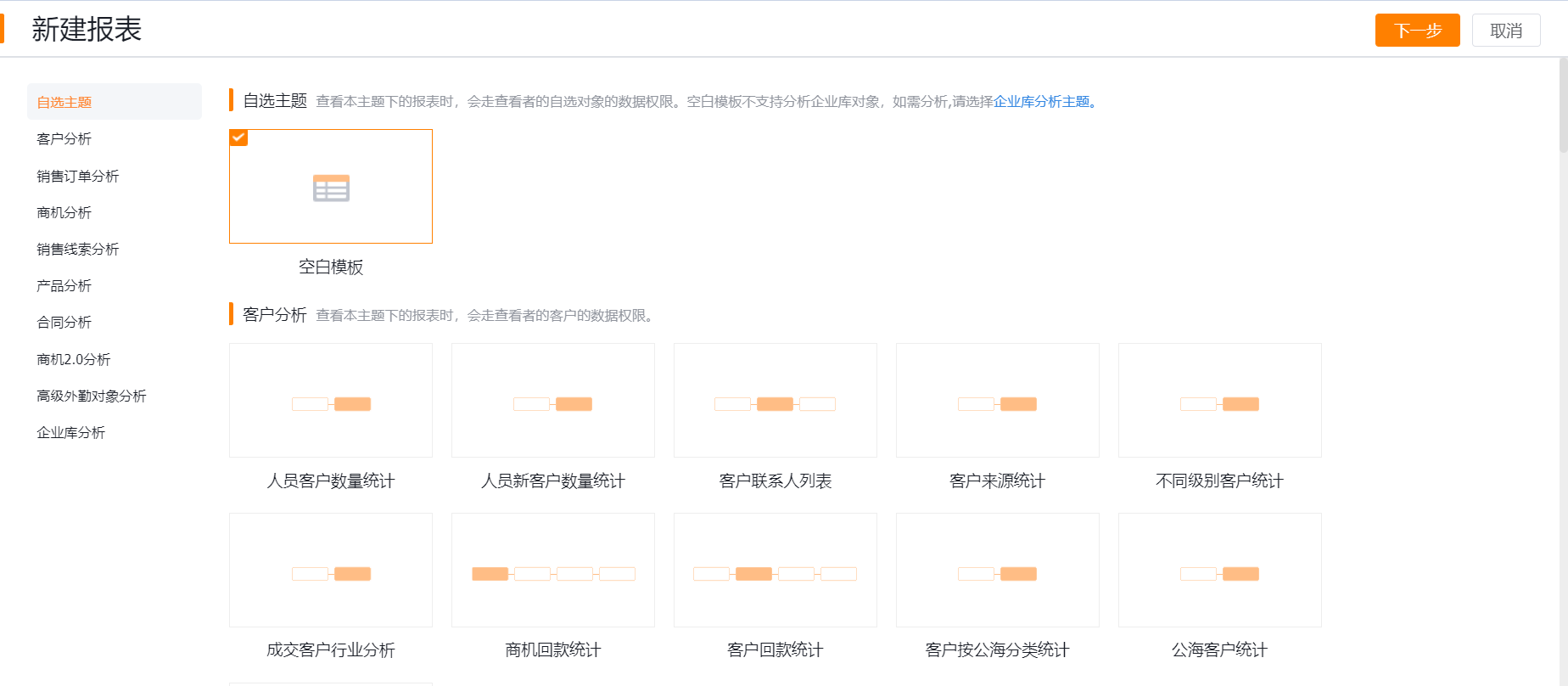Viewport: 1568px width, 686px height.
Task: Choose the 客户回款统计 template icon
Action: click(x=775, y=574)
